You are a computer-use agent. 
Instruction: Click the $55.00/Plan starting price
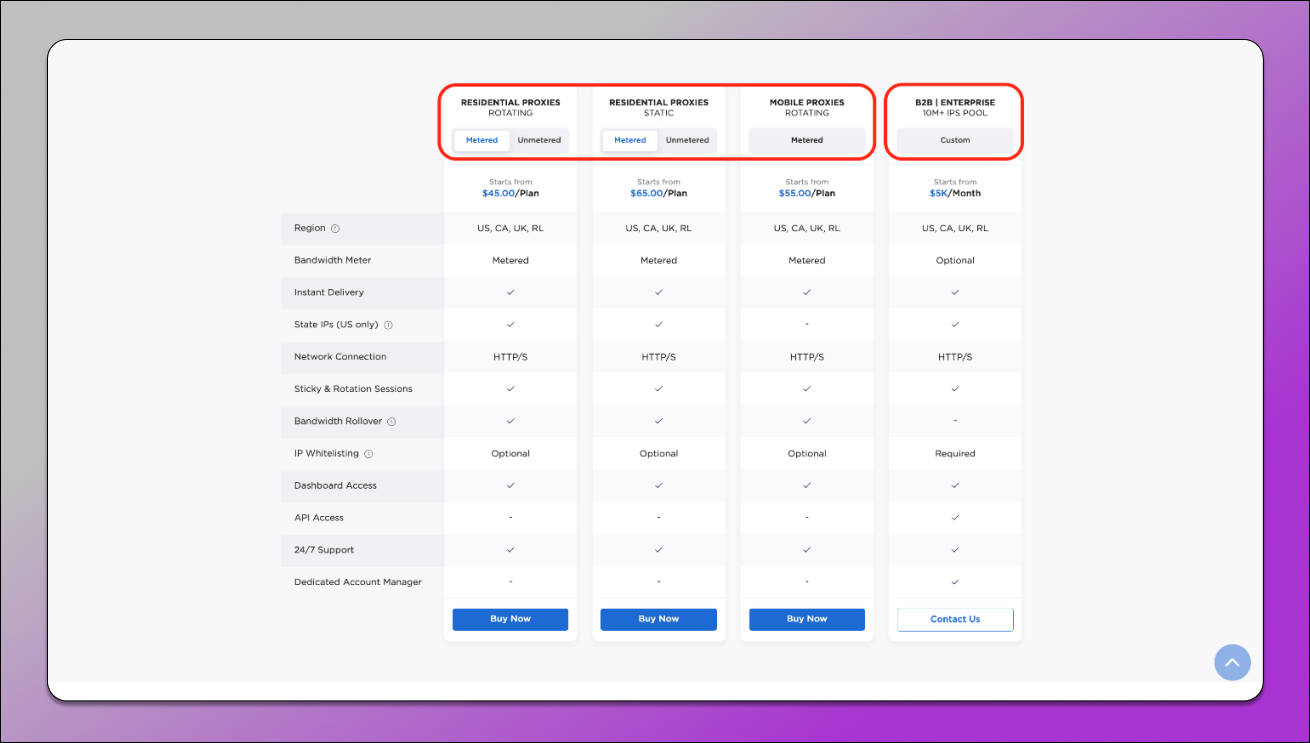pyautogui.click(x=807, y=193)
